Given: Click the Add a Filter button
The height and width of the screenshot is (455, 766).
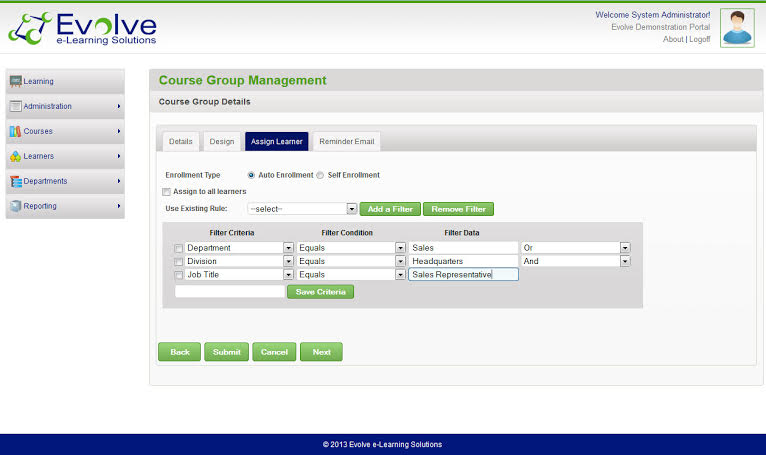Looking at the screenshot, I should 390,209.
